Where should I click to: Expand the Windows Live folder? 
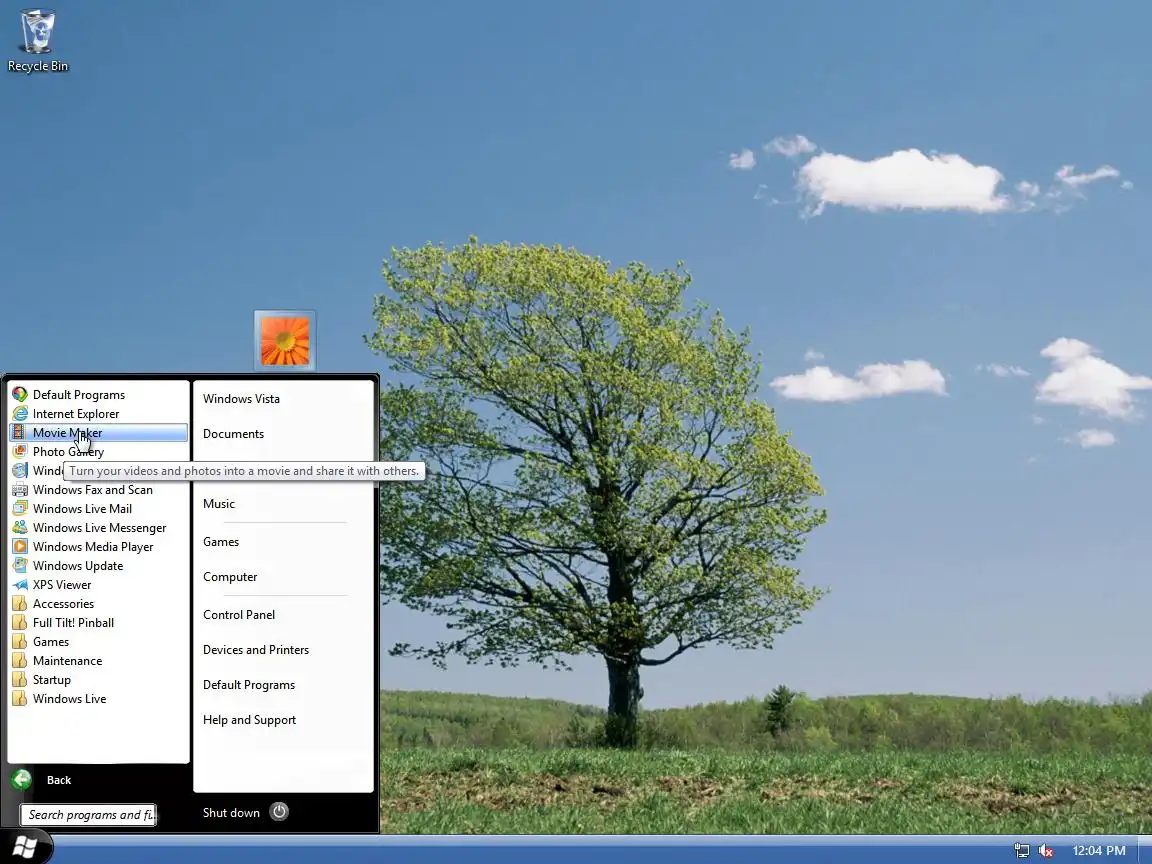[98, 699]
